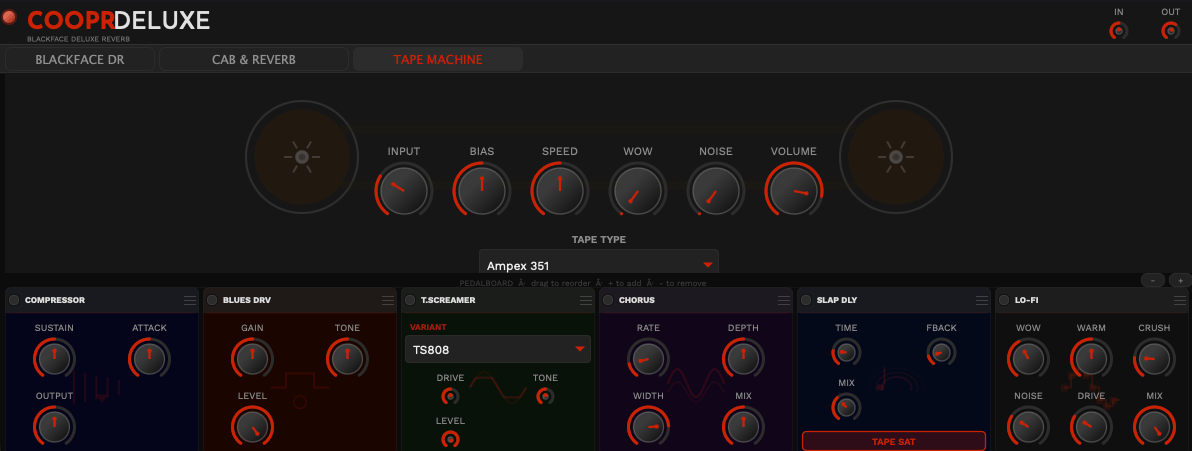Click the 'TAPE TYPE' label
The height and width of the screenshot is (451, 1192).
pos(599,240)
